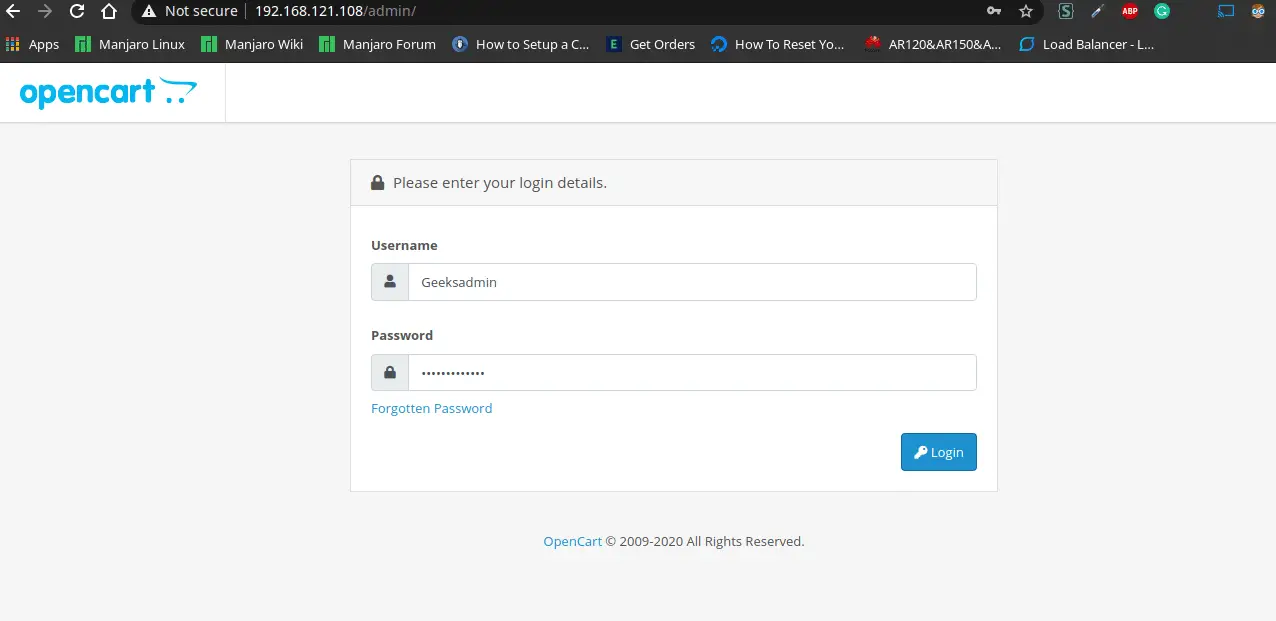Viewport: 1276px width, 621px height.
Task: Click the eyedropper extension icon
Action: coord(1097,12)
